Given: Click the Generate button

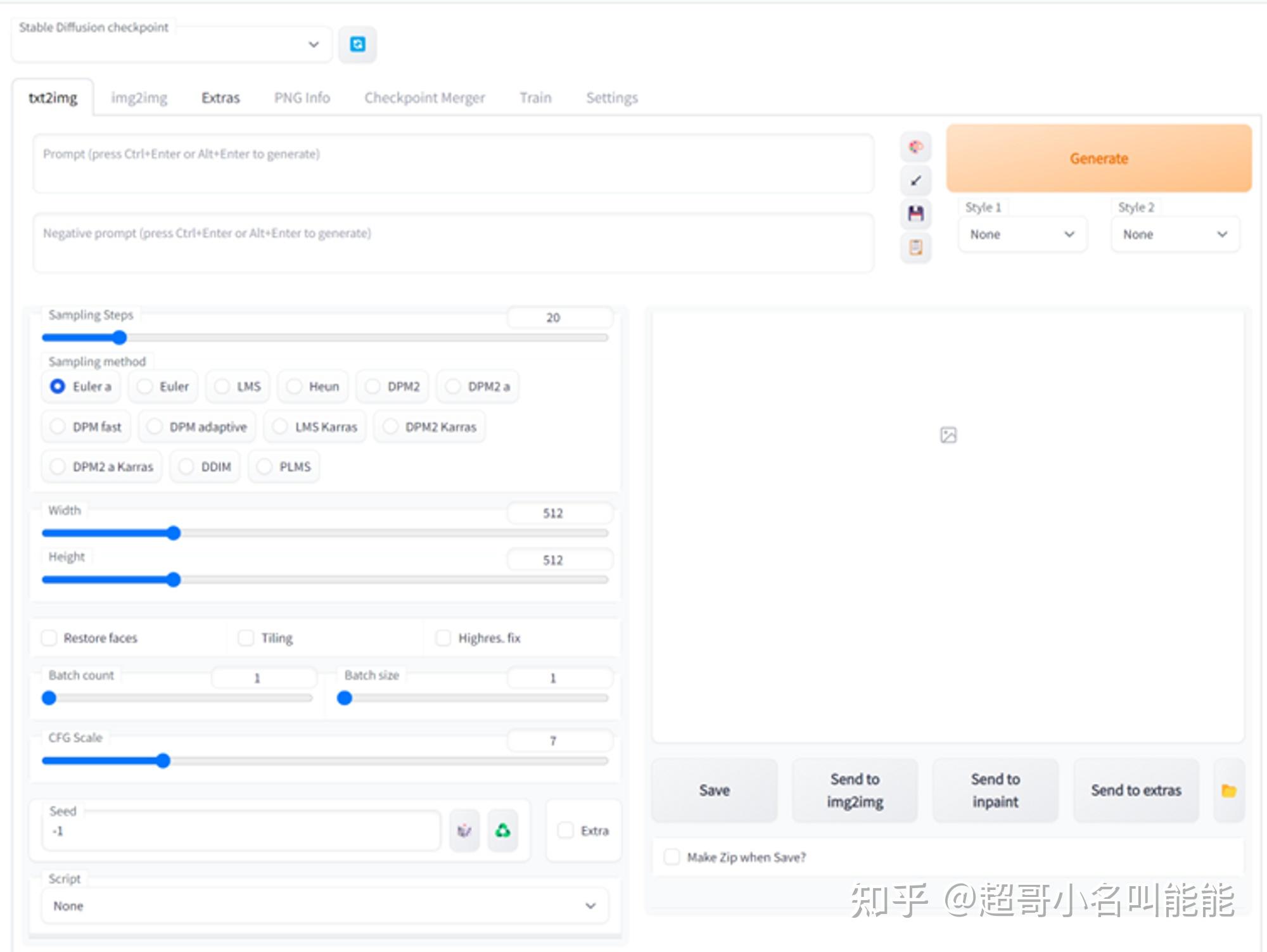Looking at the screenshot, I should tap(1098, 158).
